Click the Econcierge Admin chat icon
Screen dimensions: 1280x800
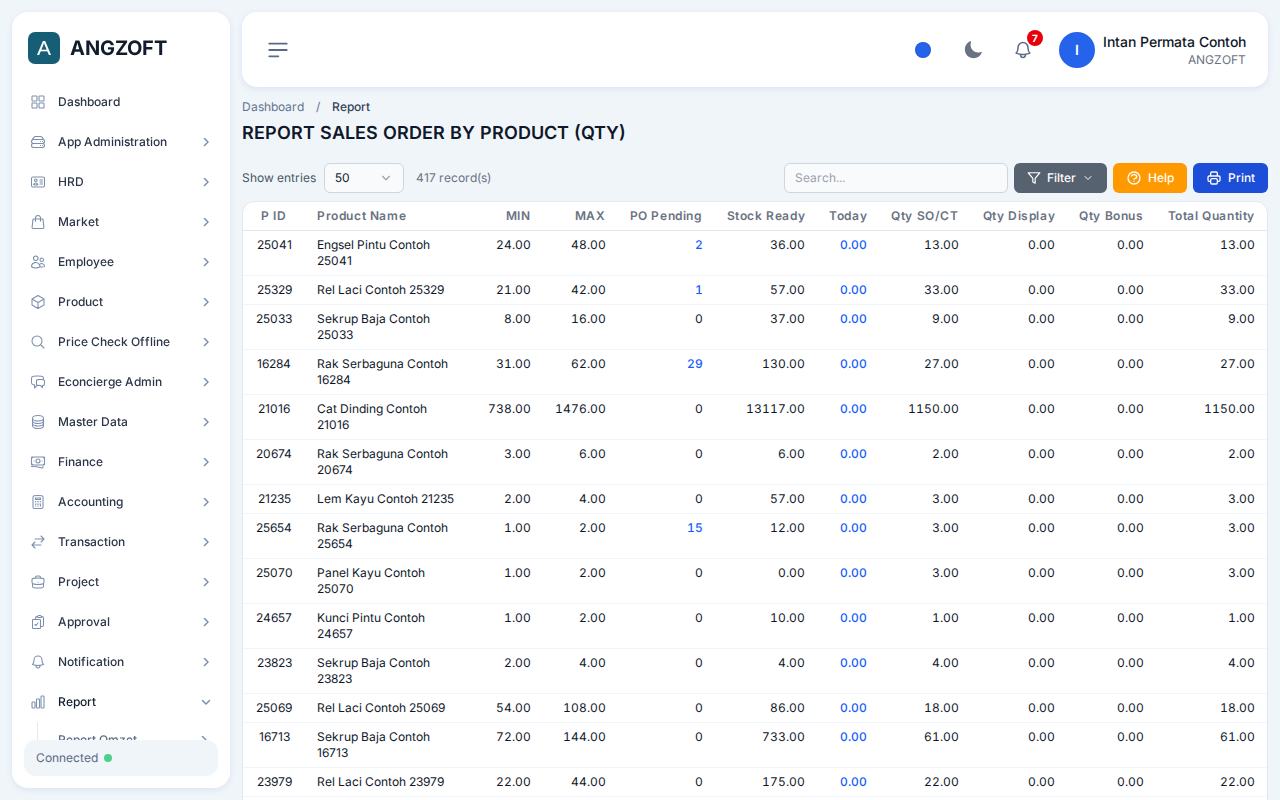click(x=38, y=382)
